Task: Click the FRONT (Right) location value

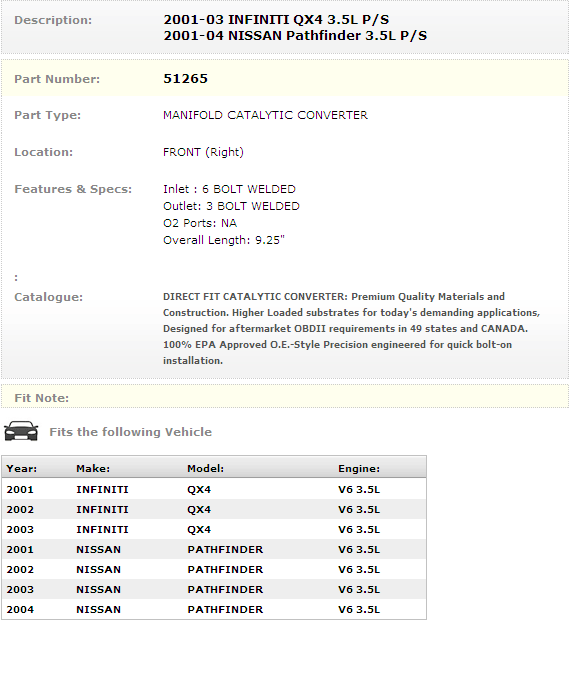Action: tap(203, 152)
